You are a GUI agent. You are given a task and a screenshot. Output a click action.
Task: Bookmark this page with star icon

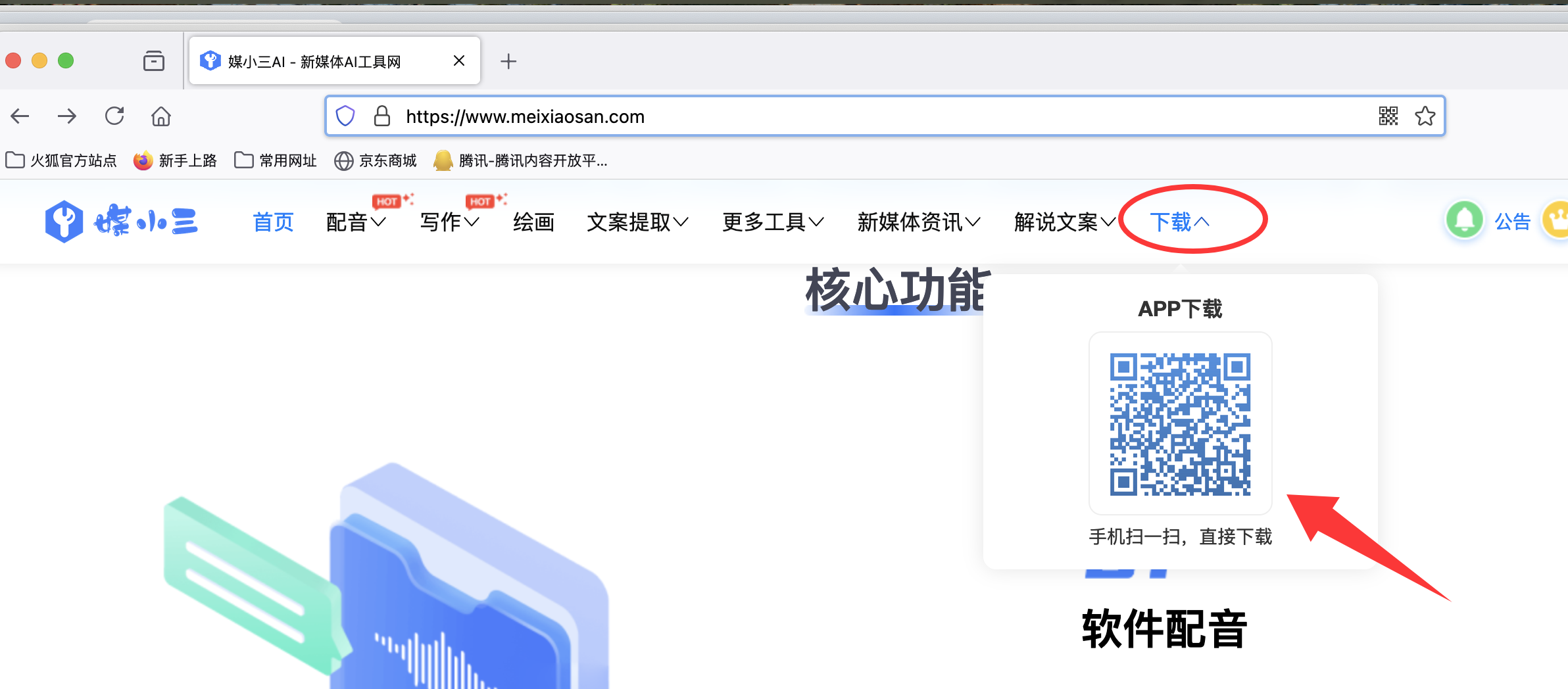[x=1425, y=116]
